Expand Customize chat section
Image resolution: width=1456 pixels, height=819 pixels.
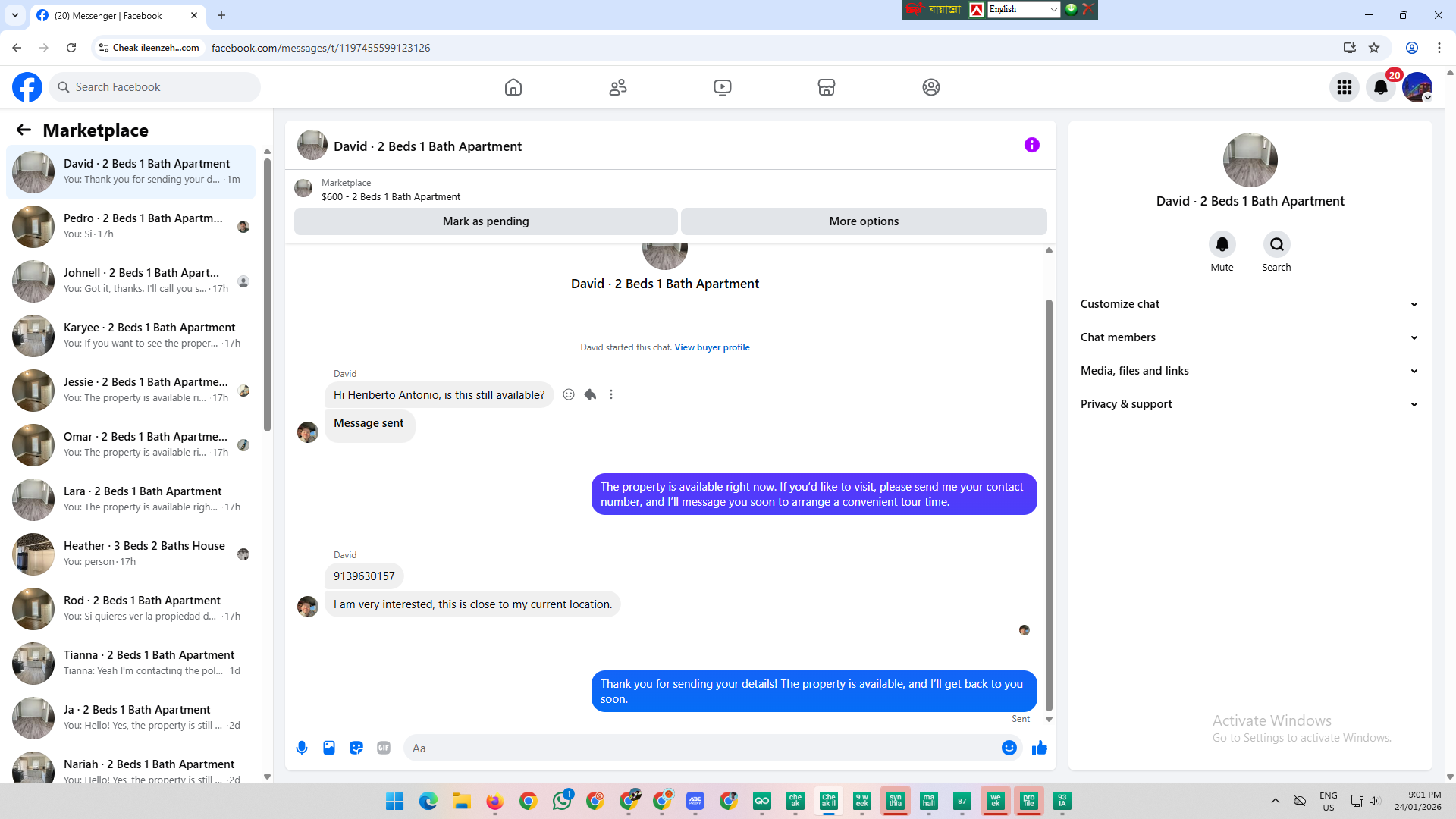[x=1249, y=304]
